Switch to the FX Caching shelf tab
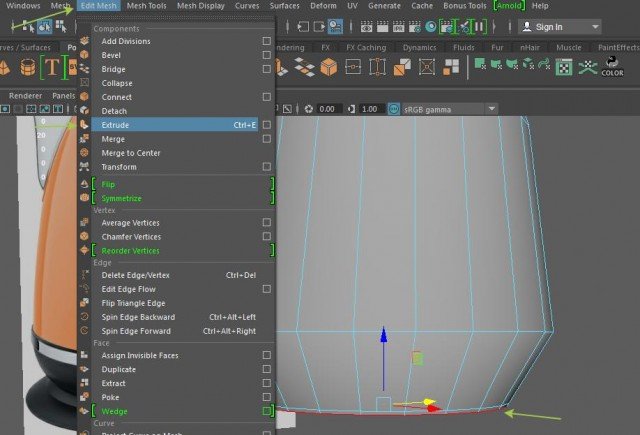The width and height of the screenshot is (640, 435). (x=368, y=46)
